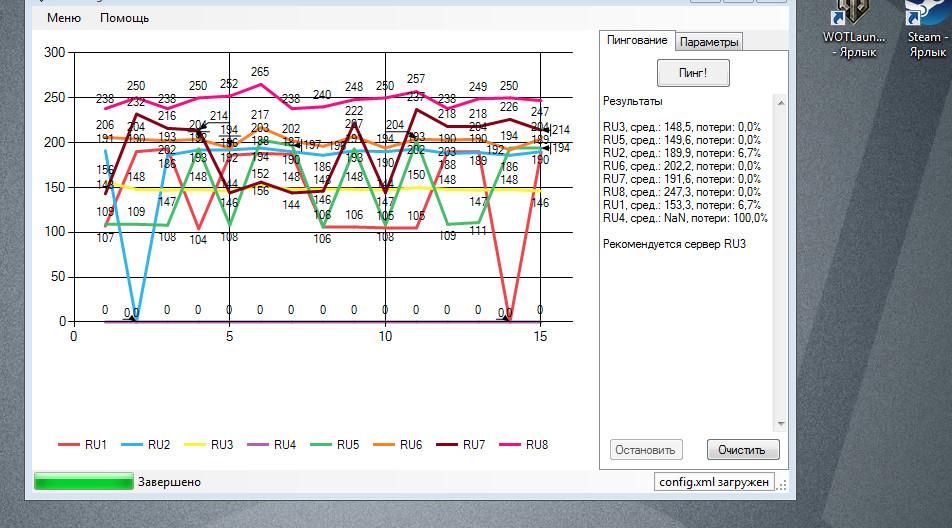Click the config.xml загружен status field

(x=715, y=482)
